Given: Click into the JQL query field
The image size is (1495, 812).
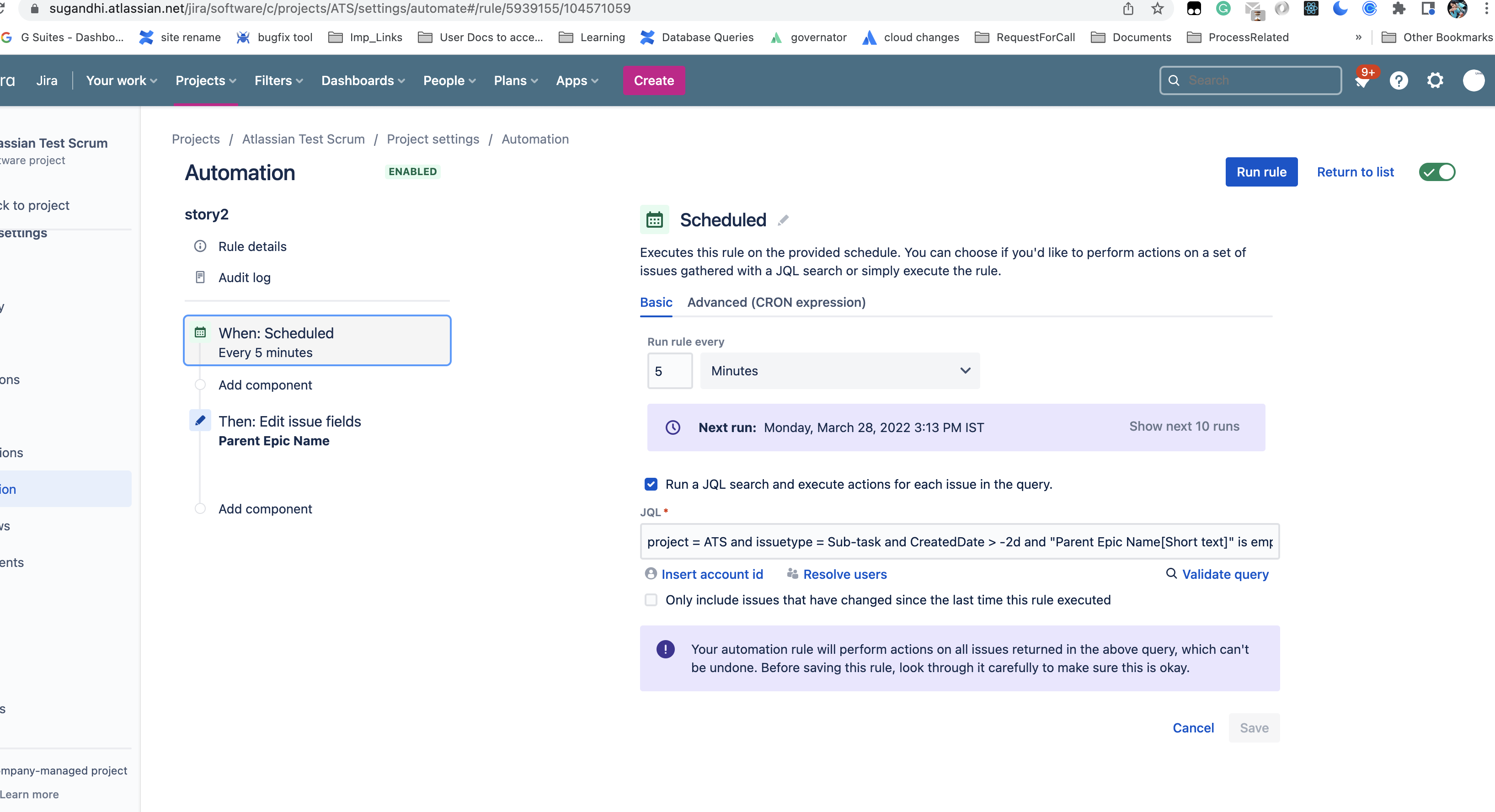Looking at the screenshot, I should coord(959,541).
